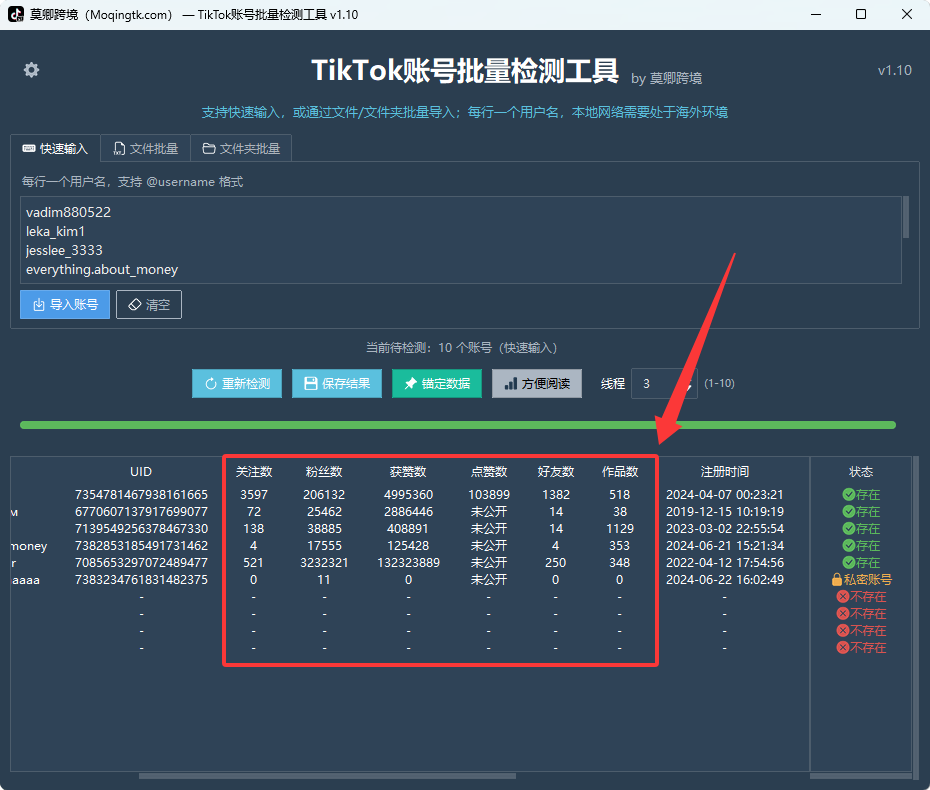Click the 粉丝数 column header
Viewport: 930px width, 790px height.
tap(324, 472)
